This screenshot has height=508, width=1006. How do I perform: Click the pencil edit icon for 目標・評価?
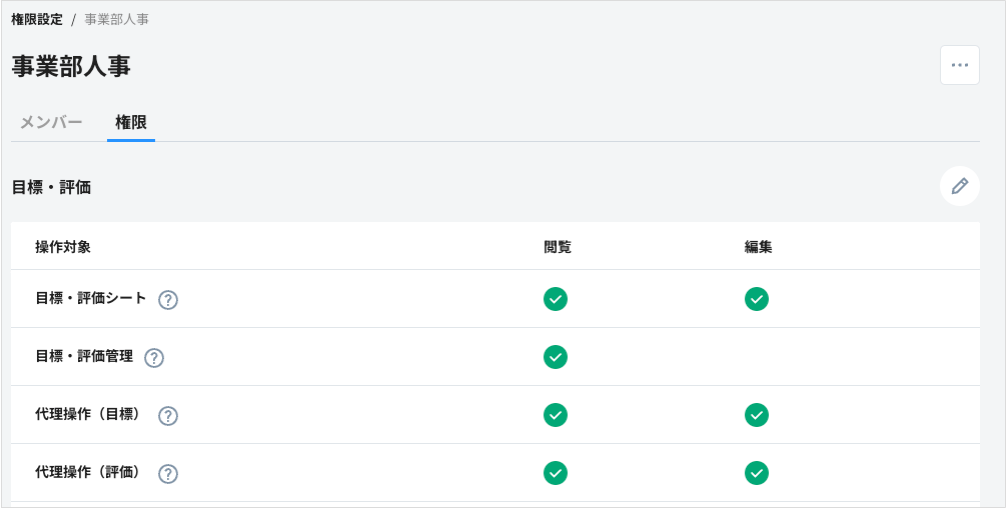tap(959, 186)
